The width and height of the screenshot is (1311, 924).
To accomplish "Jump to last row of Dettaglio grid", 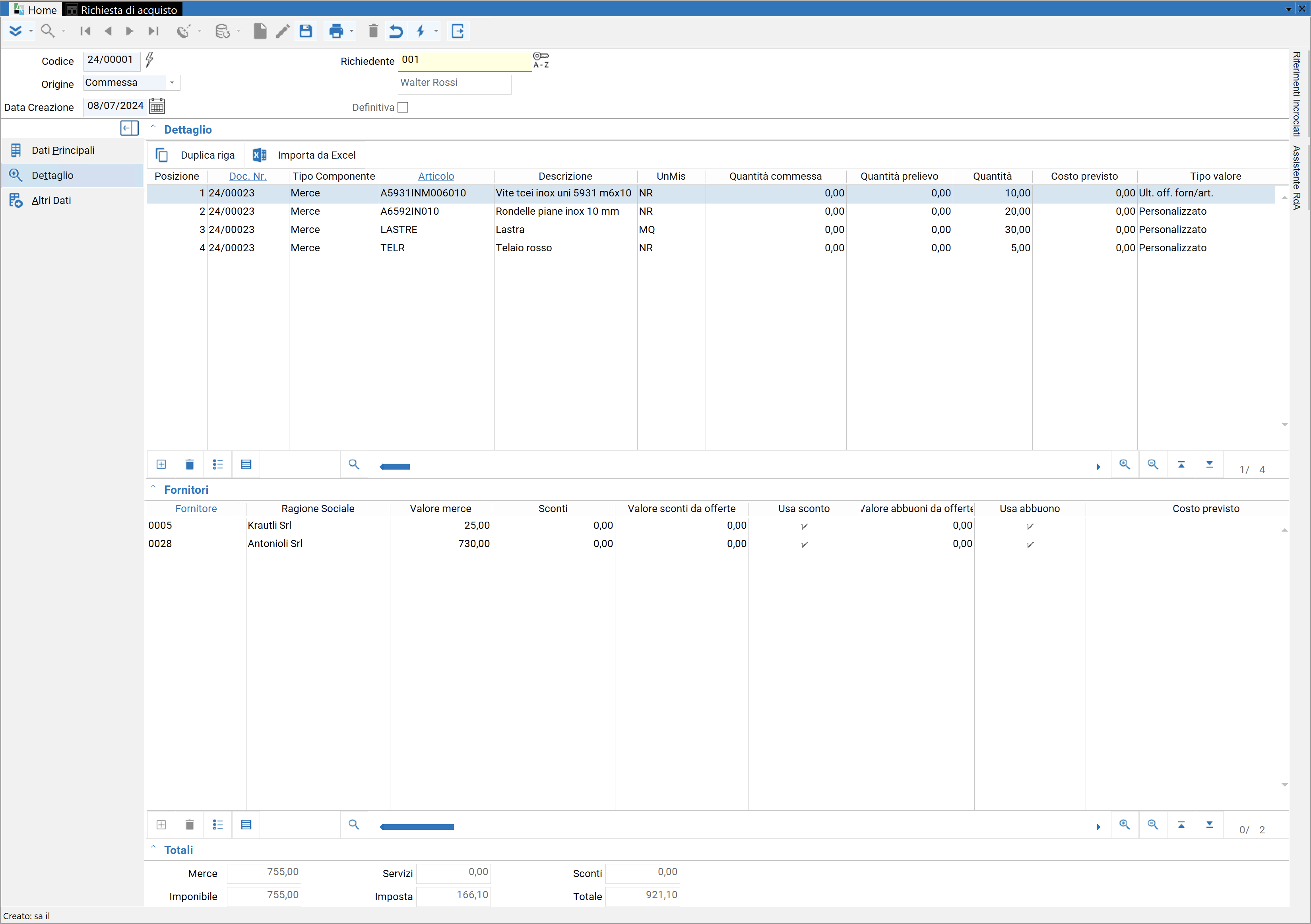I will point(1209,464).
